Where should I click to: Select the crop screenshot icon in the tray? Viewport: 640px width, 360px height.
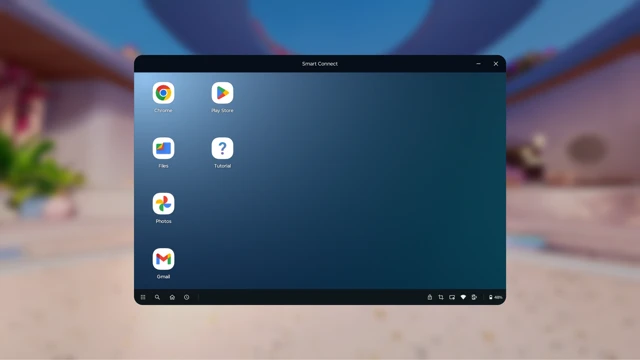coord(441,297)
